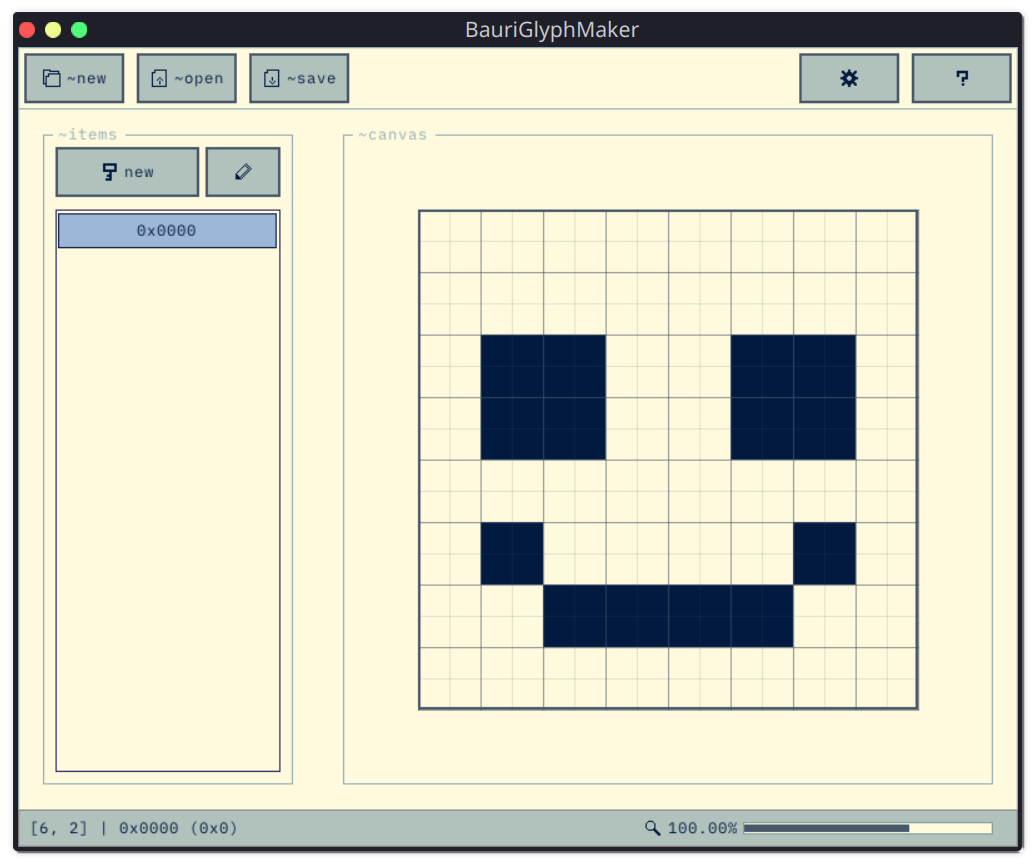Open an existing file via ~open
The height and width of the screenshot is (865, 1035).
tap(186, 77)
